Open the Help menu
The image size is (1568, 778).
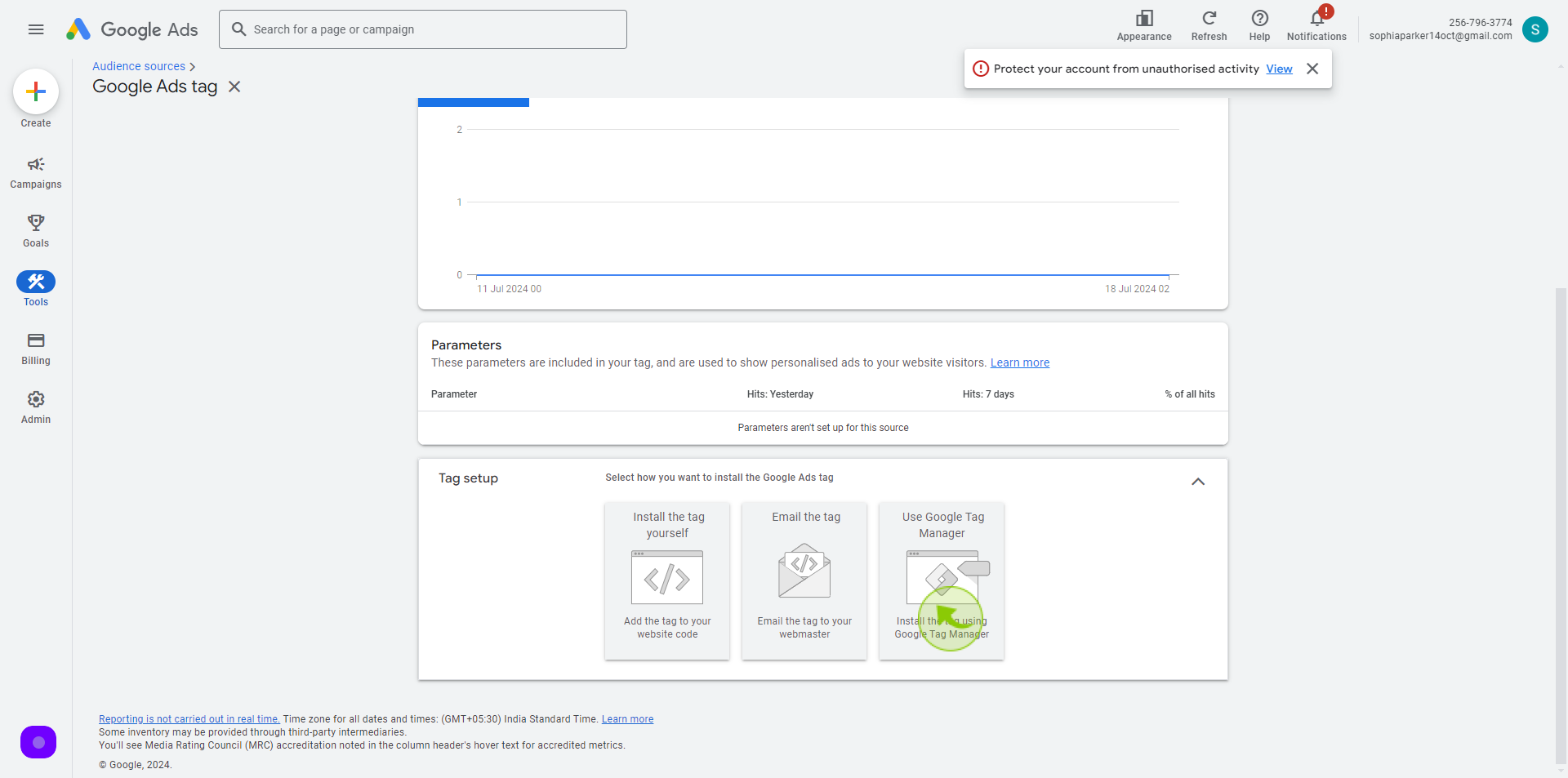click(x=1259, y=25)
